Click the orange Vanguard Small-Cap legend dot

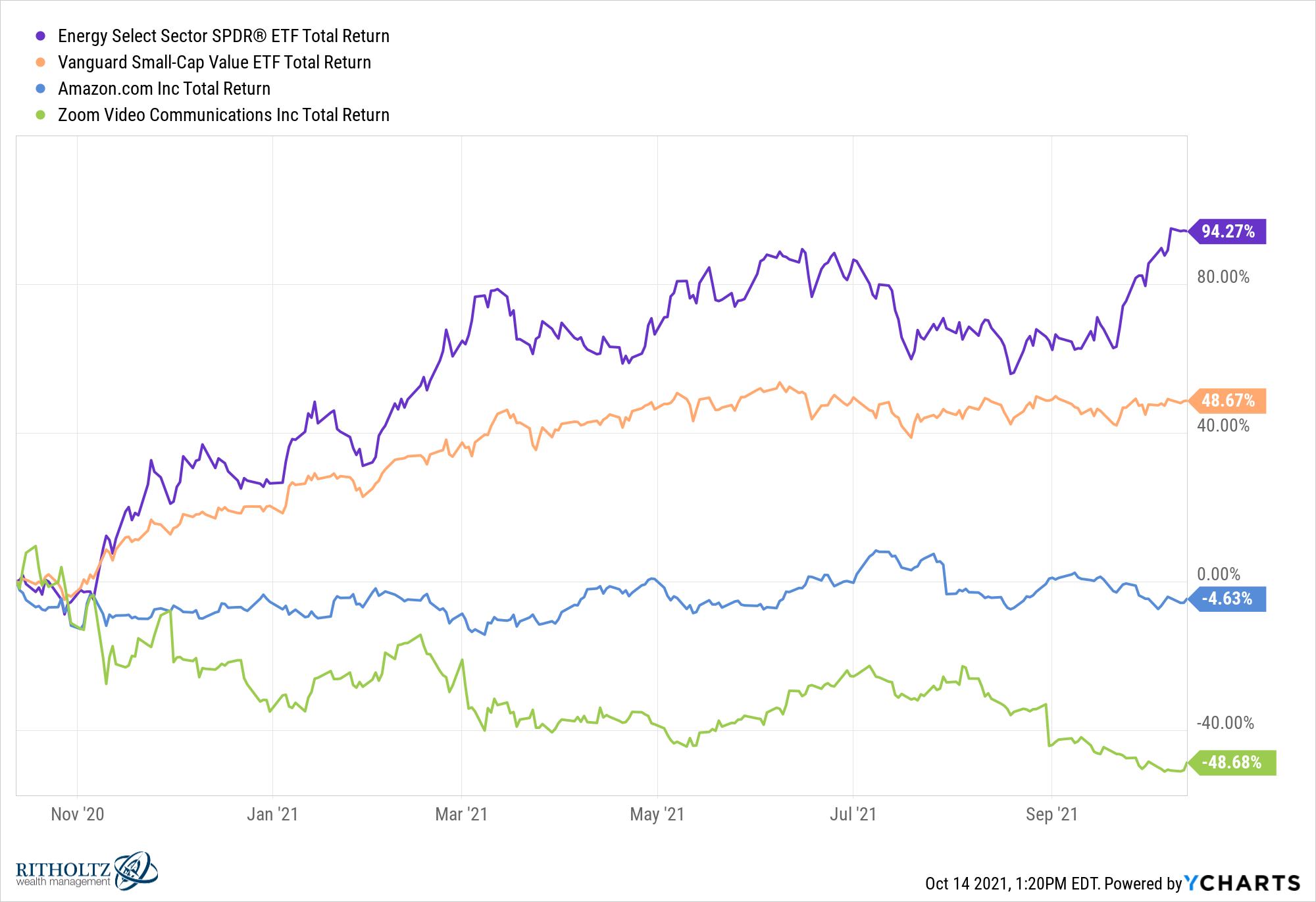pos(40,63)
